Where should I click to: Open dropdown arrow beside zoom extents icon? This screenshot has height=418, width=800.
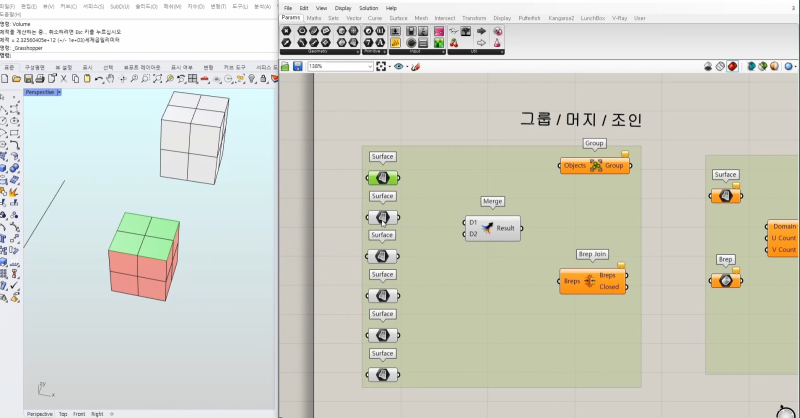[x=389, y=67]
